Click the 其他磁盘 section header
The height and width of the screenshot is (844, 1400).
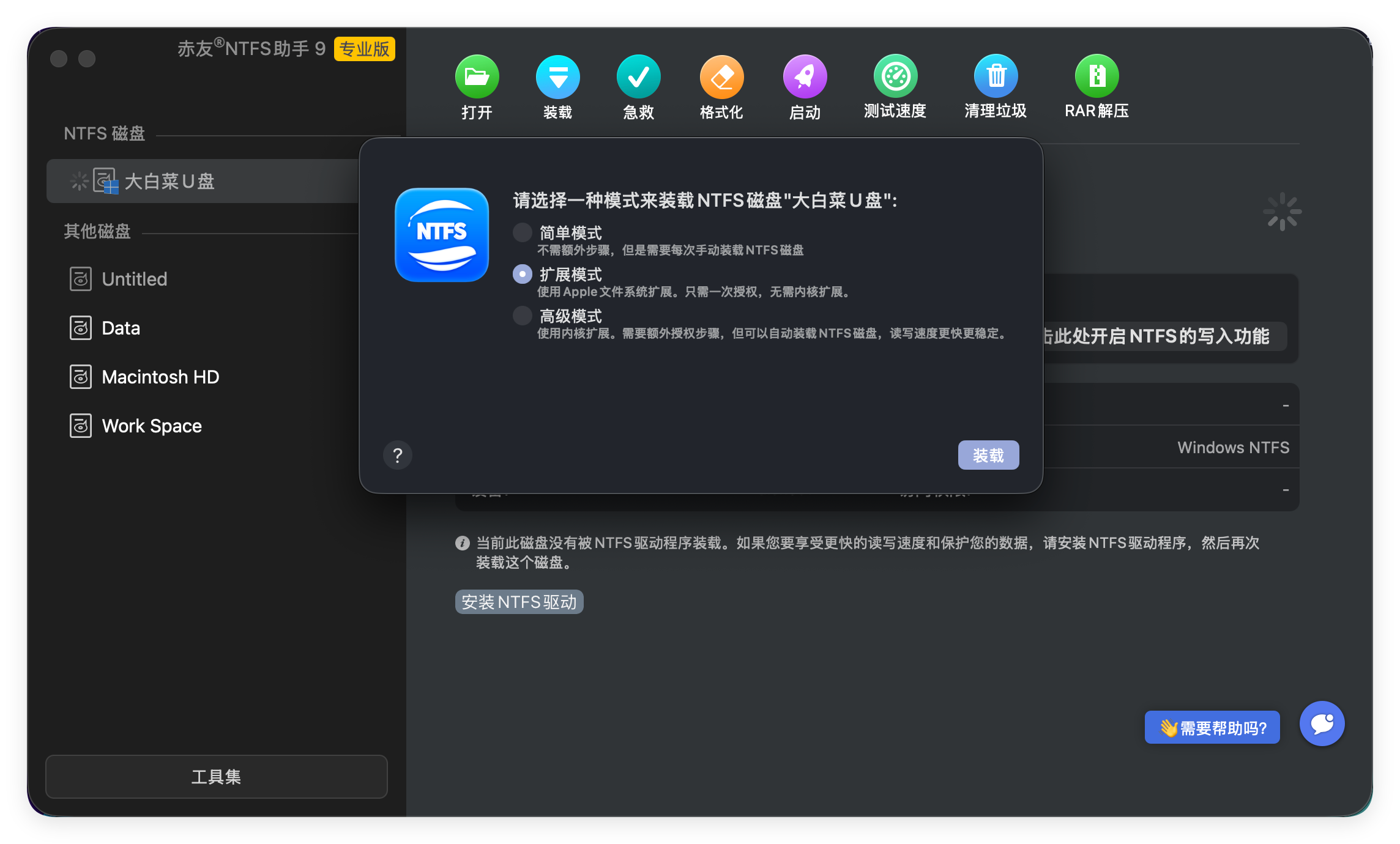pyautogui.click(x=97, y=231)
